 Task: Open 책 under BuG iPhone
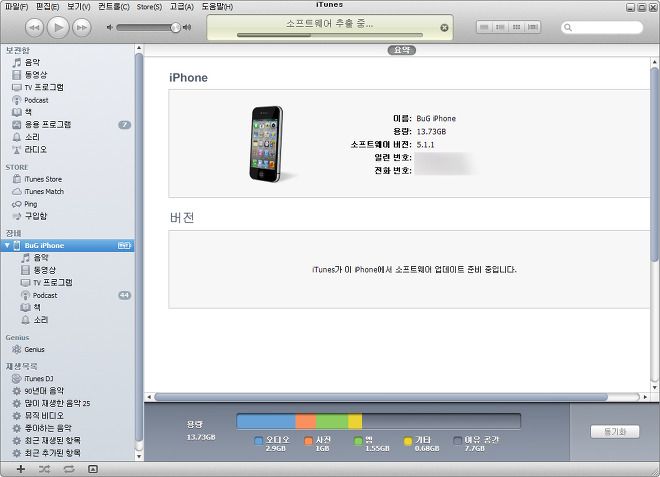pyautogui.click(x=67, y=308)
